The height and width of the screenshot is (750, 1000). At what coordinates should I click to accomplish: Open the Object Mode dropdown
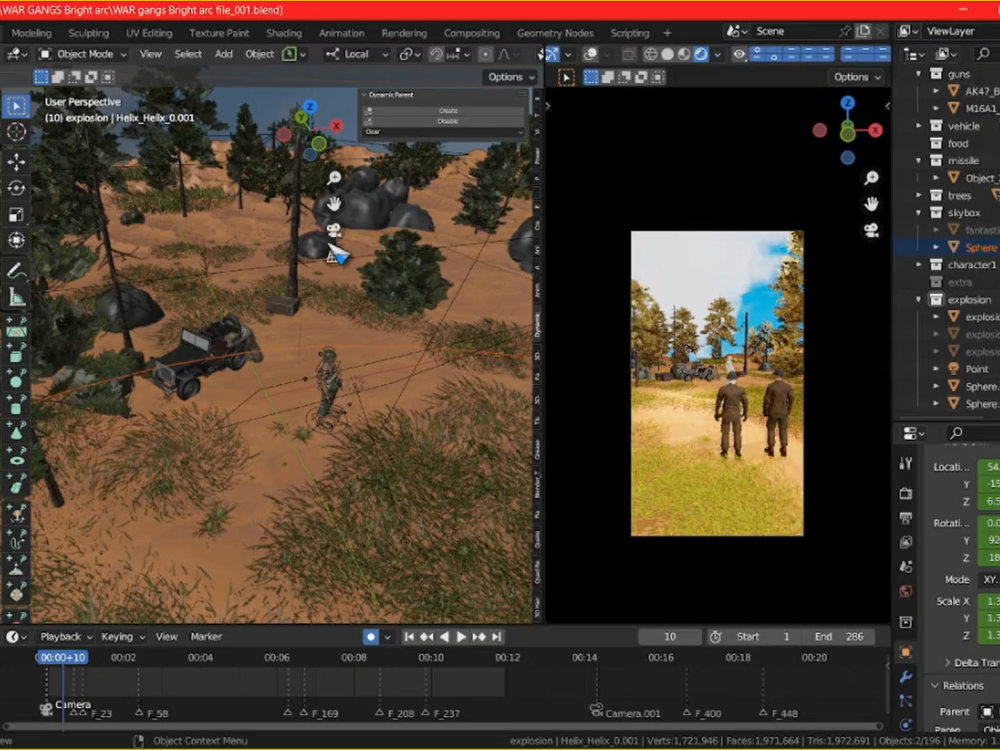pos(83,54)
